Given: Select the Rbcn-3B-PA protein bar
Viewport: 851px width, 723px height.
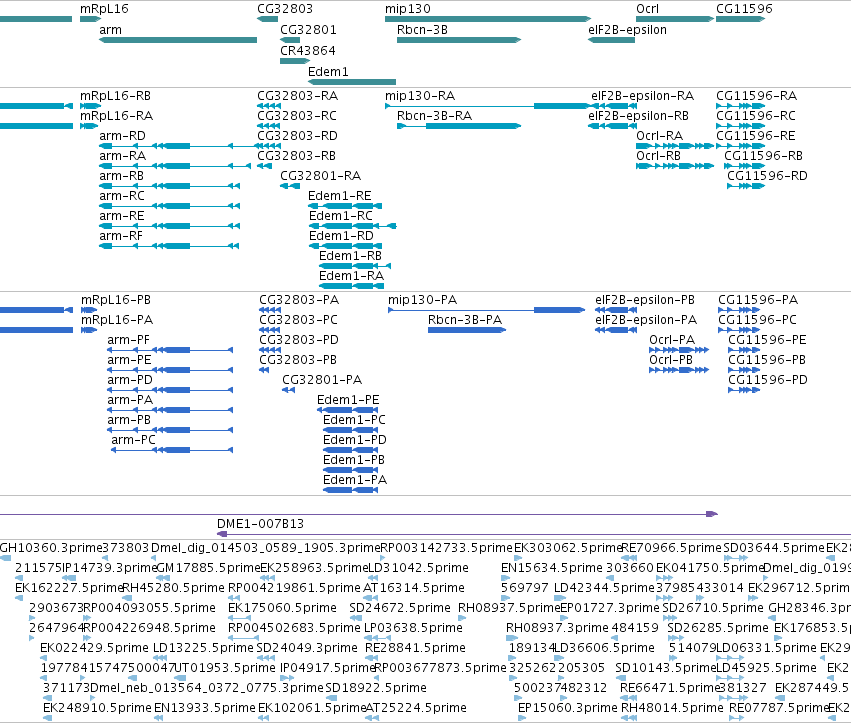Looking at the screenshot, I should tap(467, 330).
